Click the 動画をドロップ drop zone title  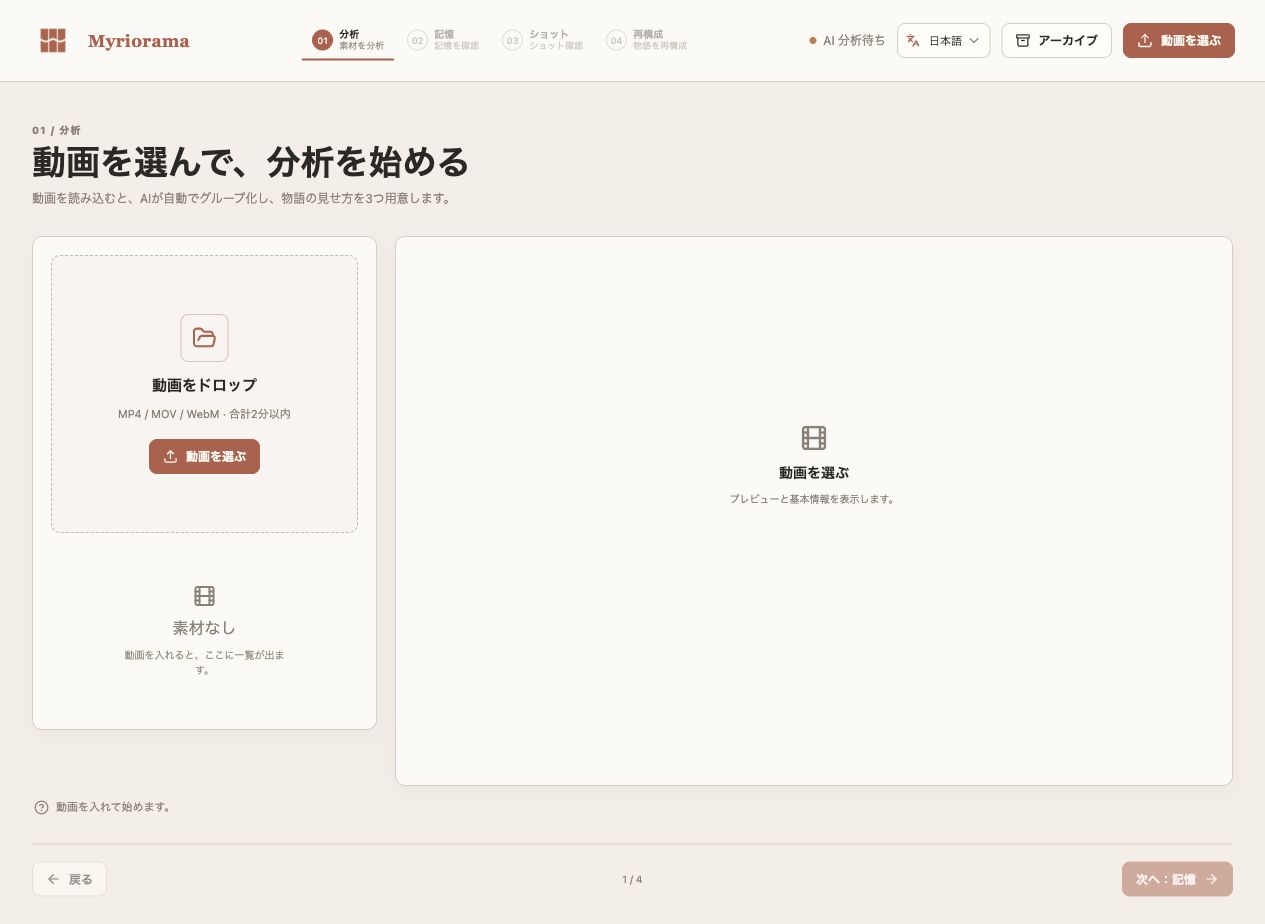(x=204, y=385)
